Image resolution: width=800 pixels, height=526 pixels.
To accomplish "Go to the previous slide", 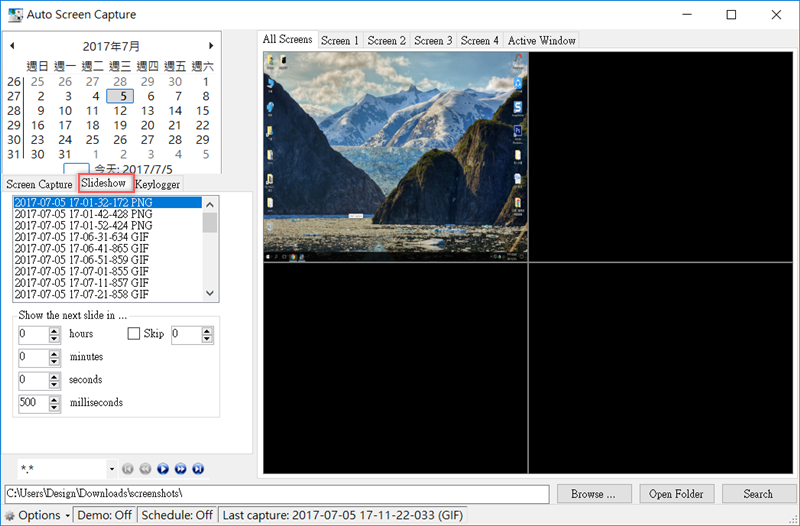I will (x=145, y=468).
